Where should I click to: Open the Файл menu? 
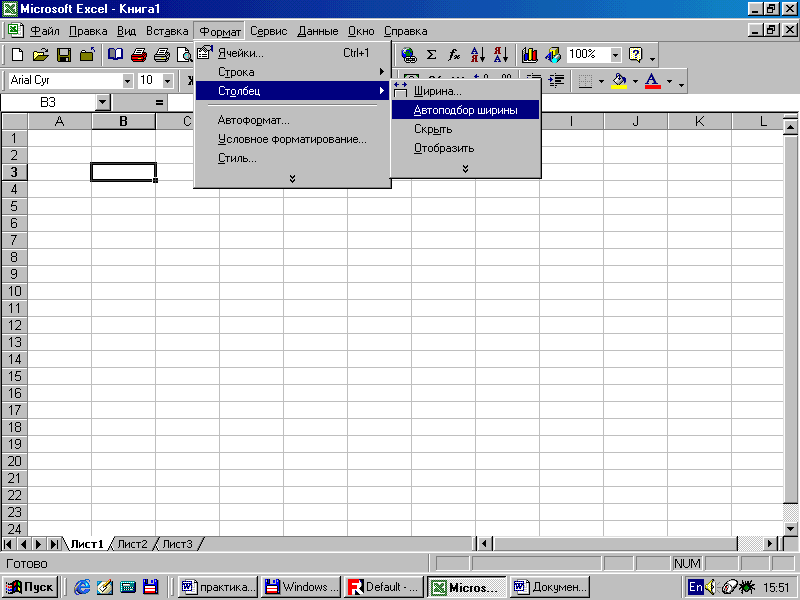pos(44,31)
